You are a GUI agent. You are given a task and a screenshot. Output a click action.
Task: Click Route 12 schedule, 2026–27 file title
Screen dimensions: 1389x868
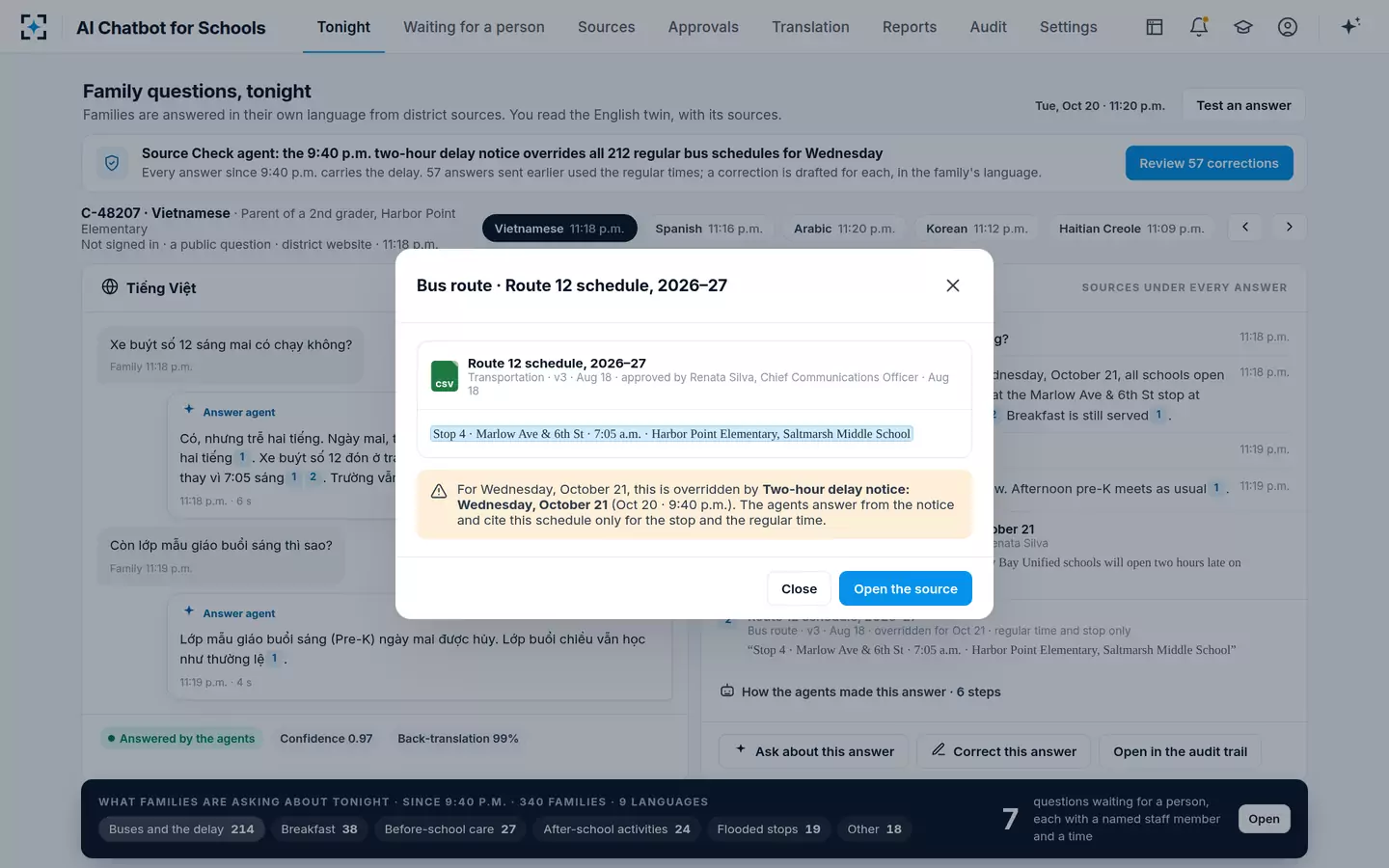[x=557, y=364]
